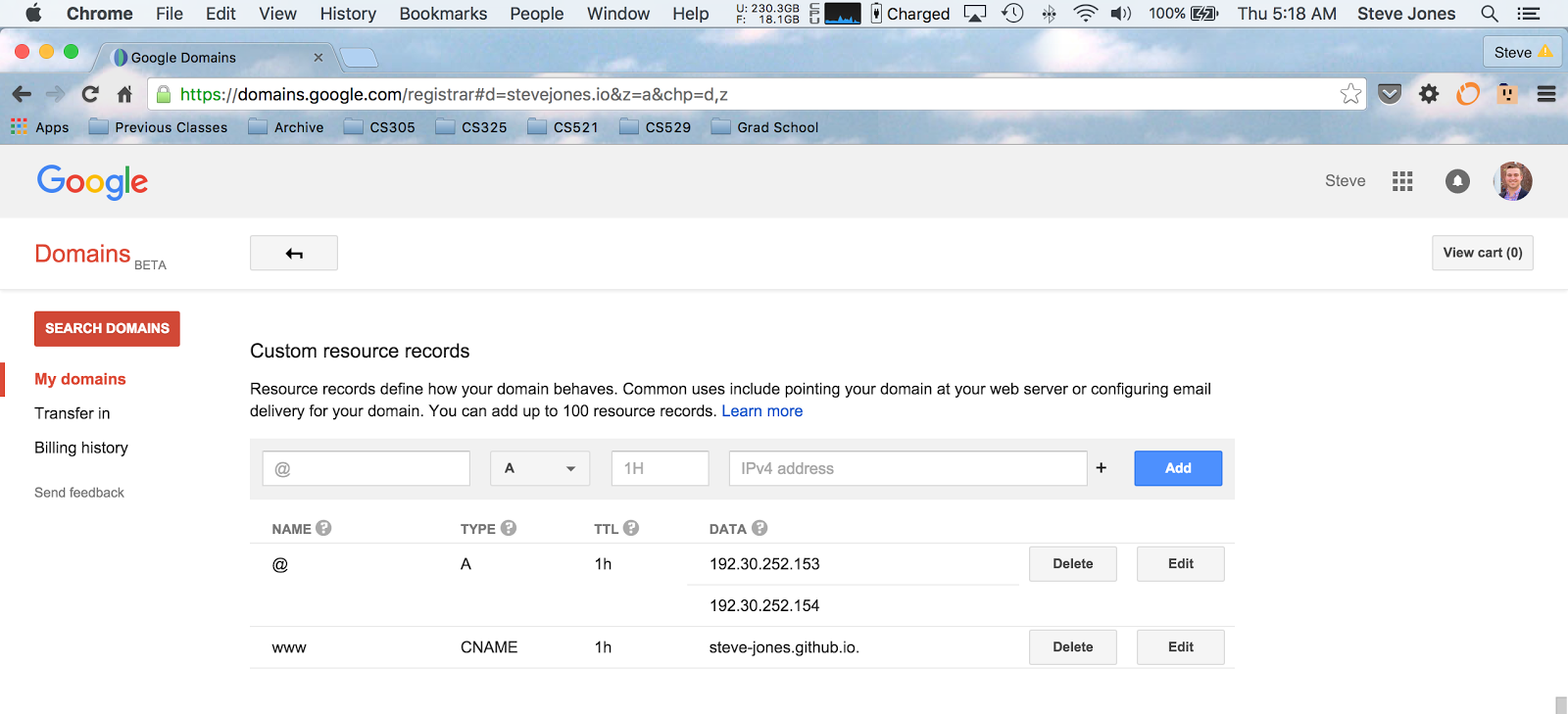The width and height of the screenshot is (1568, 714).
Task: Click the URL address bar
Action: point(755,94)
